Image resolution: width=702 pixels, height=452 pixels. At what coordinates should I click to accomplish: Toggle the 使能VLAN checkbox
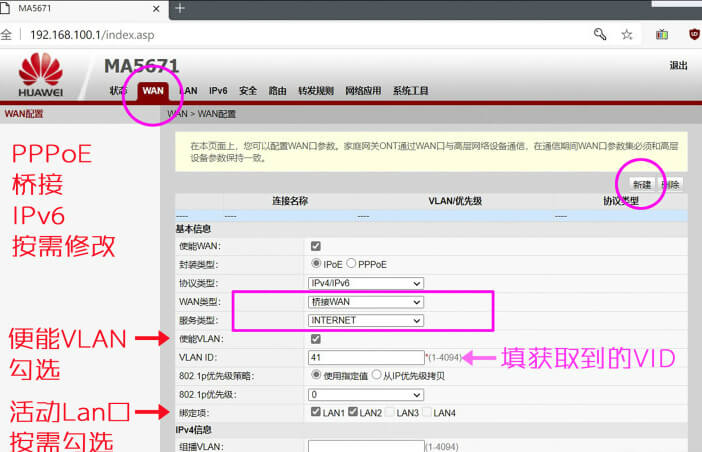pos(316,339)
